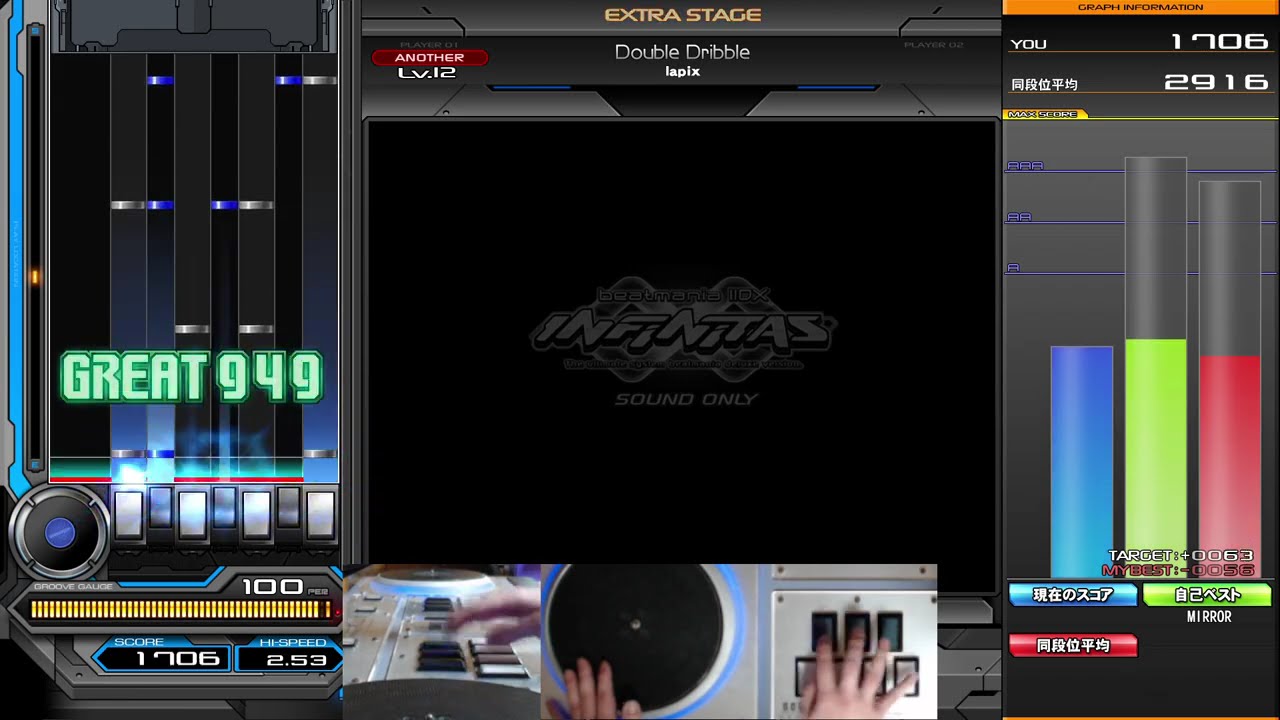Click the left keyboard hand camera thumbnail
This screenshot has height=720, width=1280.
coord(442,641)
